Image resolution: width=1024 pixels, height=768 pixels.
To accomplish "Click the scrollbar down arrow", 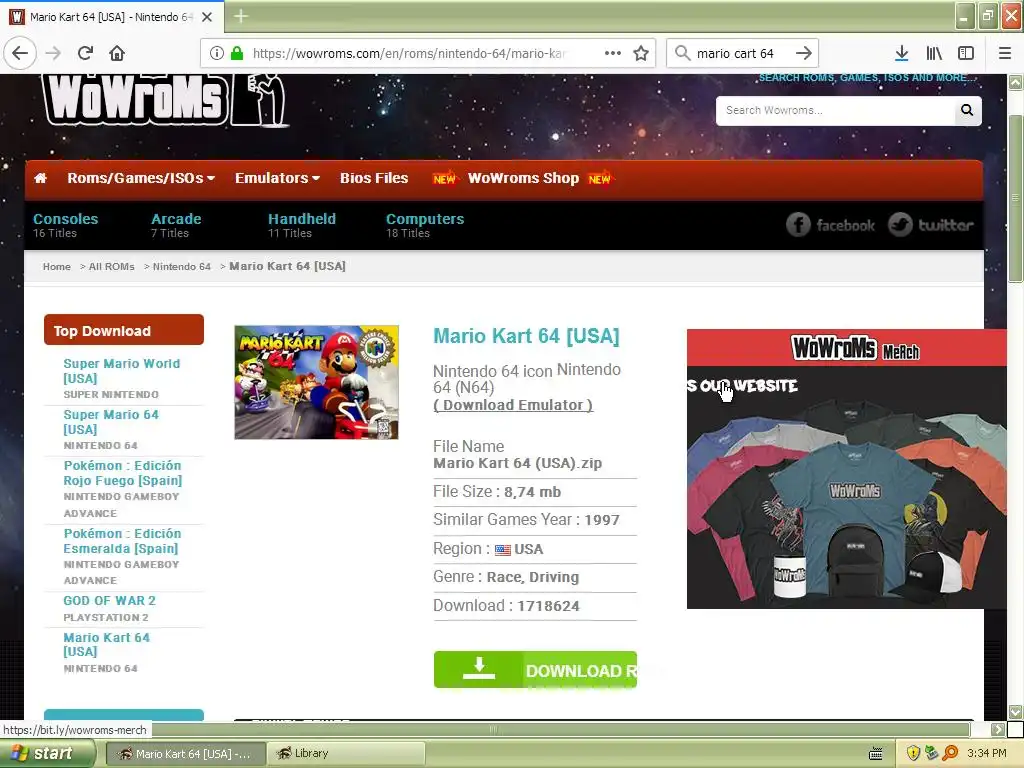I will tap(1015, 712).
